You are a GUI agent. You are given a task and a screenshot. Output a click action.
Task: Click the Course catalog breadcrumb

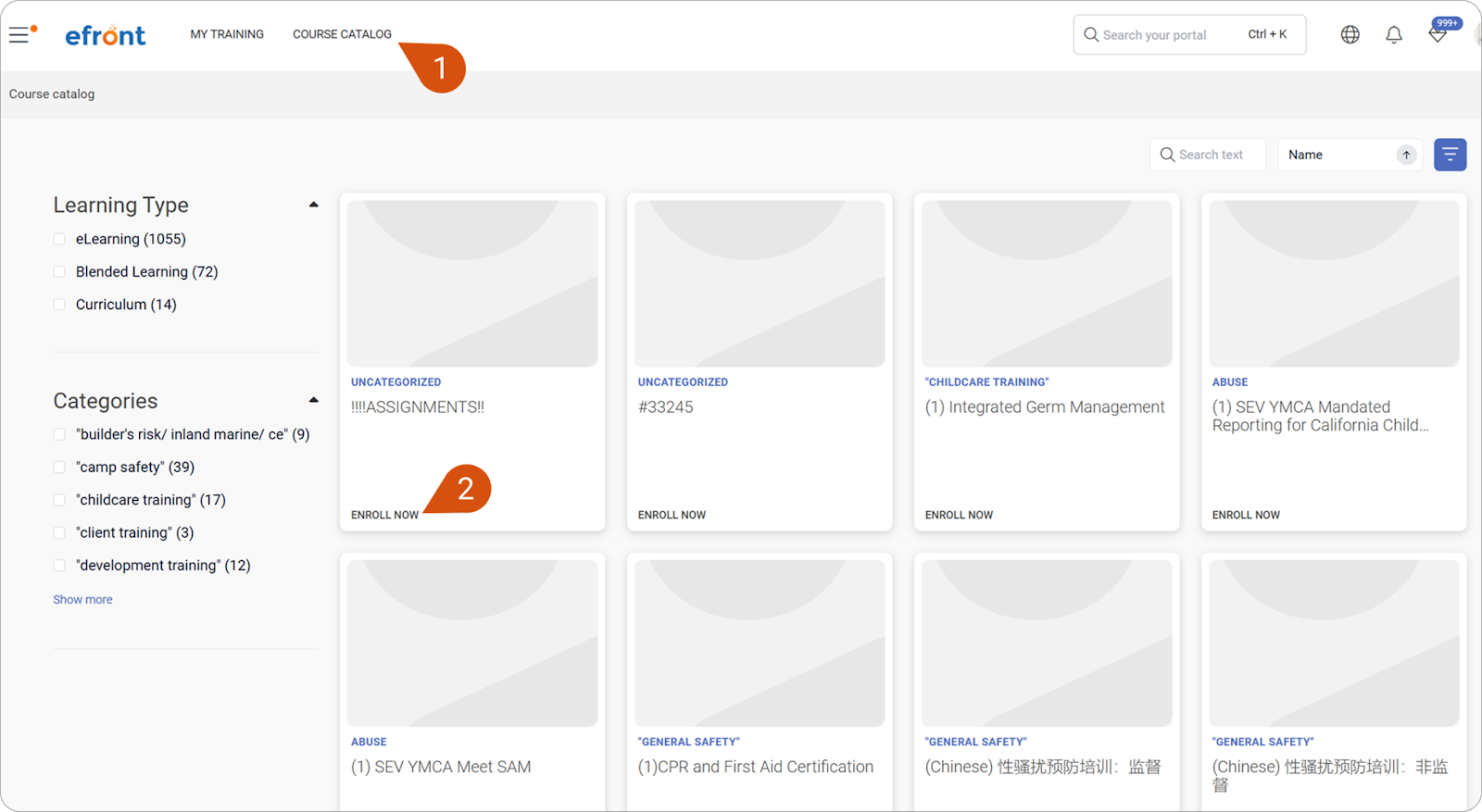[52, 94]
